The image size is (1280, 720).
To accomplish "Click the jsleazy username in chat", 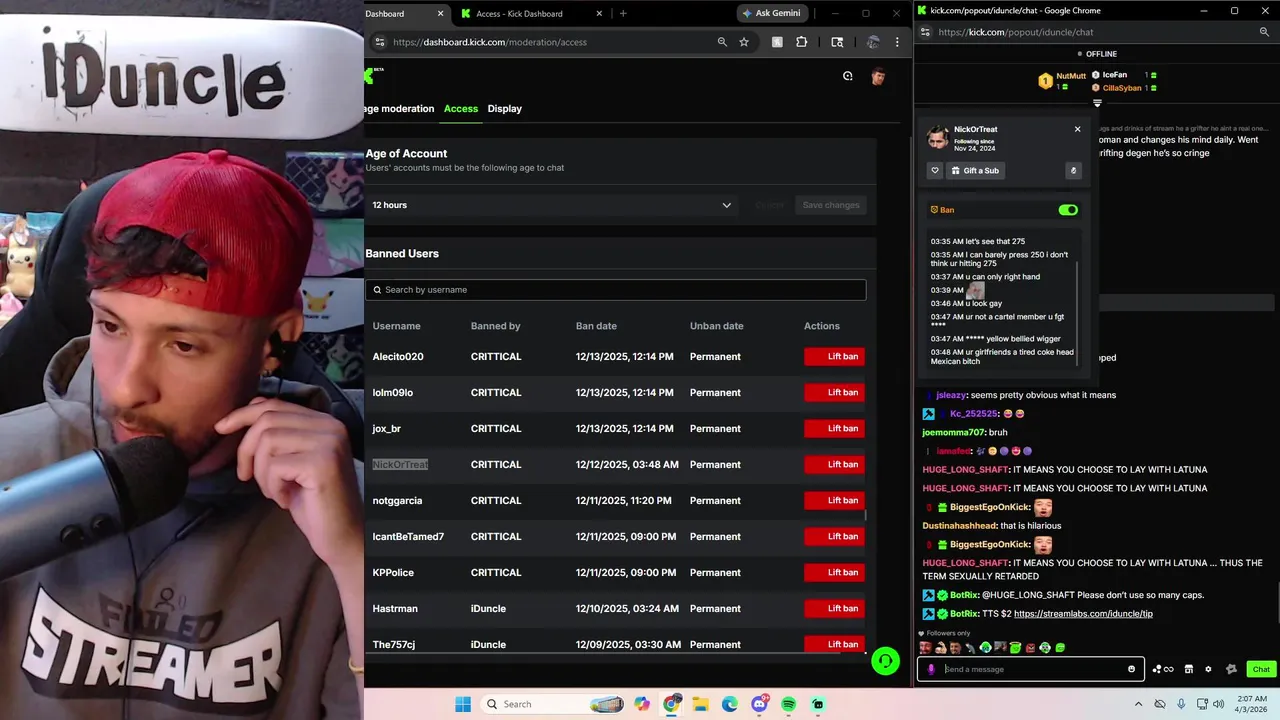I will click(951, 395).
